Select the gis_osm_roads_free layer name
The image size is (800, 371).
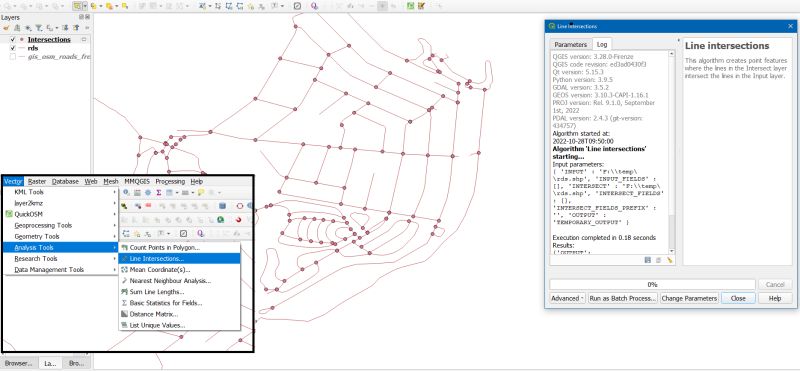click(x=59, y=57)
